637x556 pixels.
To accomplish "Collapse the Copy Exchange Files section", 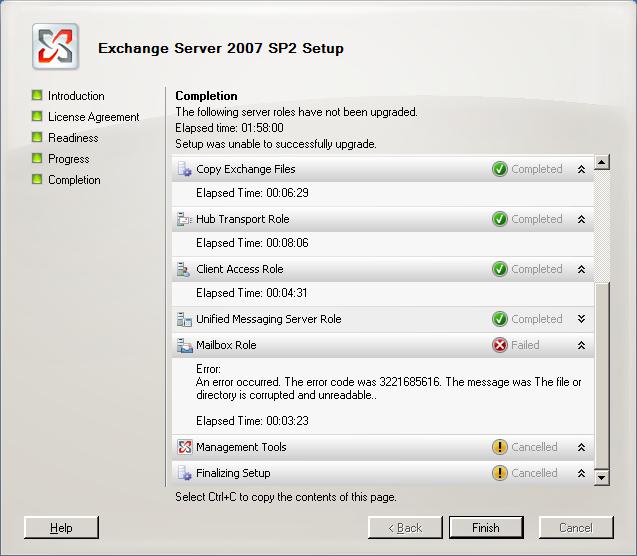I will [x=581, y=169].
